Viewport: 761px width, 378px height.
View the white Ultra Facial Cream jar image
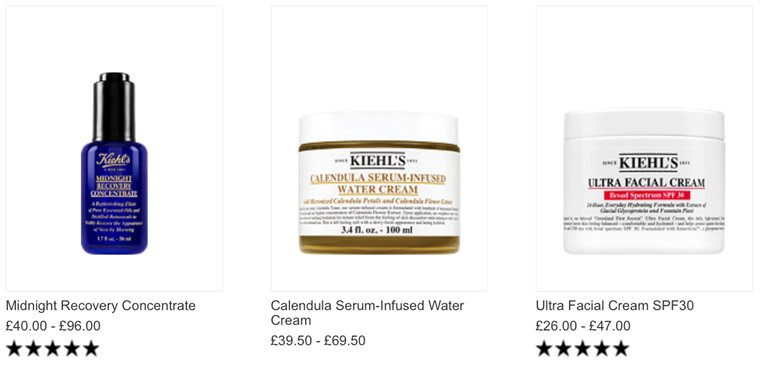tap(644, 181)
